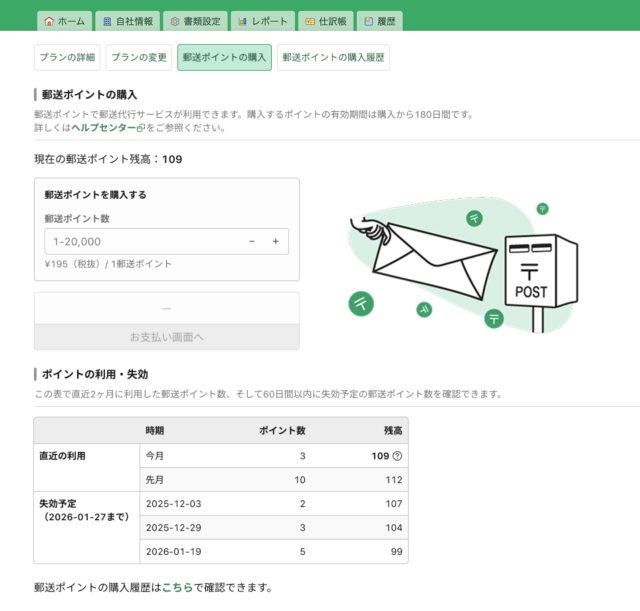Follow the こちら purchase history link
Image resolution: width=640 pixels, height=611 pixels.
pos(176,587)
